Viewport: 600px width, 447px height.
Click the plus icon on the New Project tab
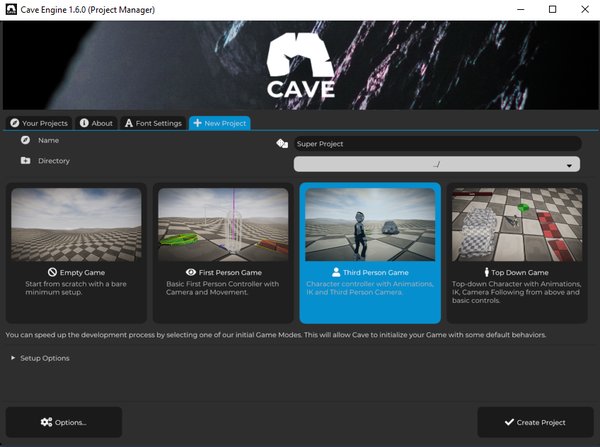[x=197, y=123]
